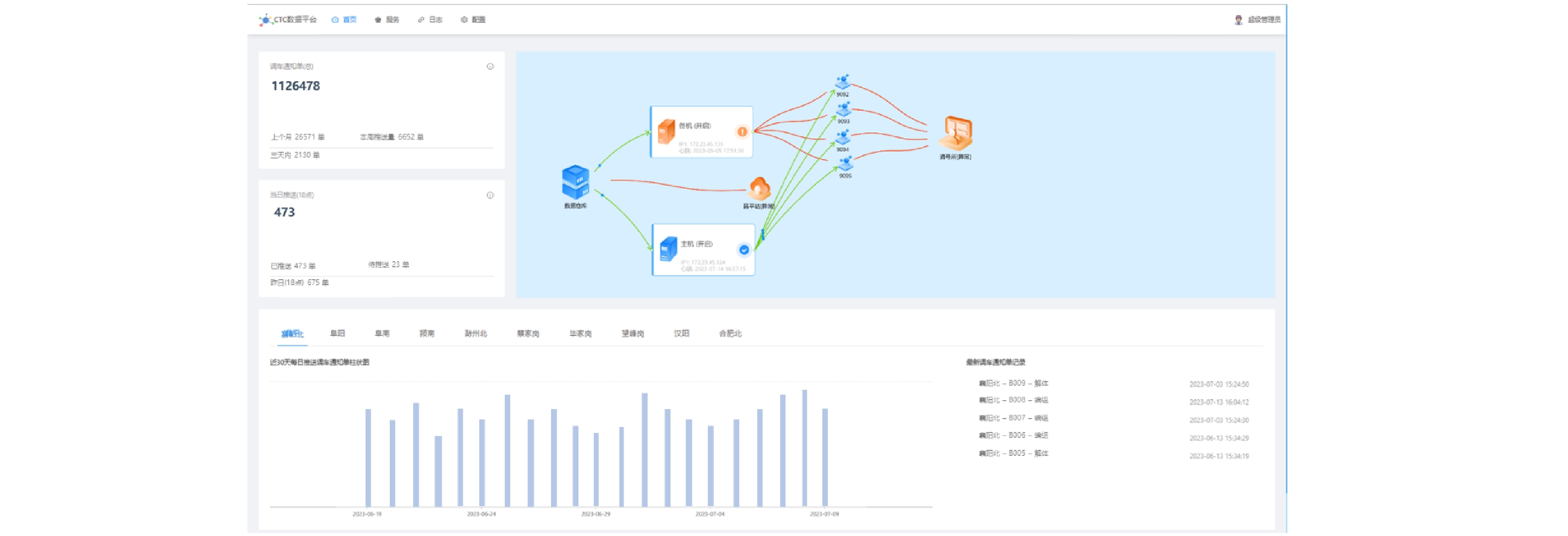The width and height of the screenshot is (1568, 536).
Task: Click the orange 调号所 terminal icon
Action: pos(956,132)
